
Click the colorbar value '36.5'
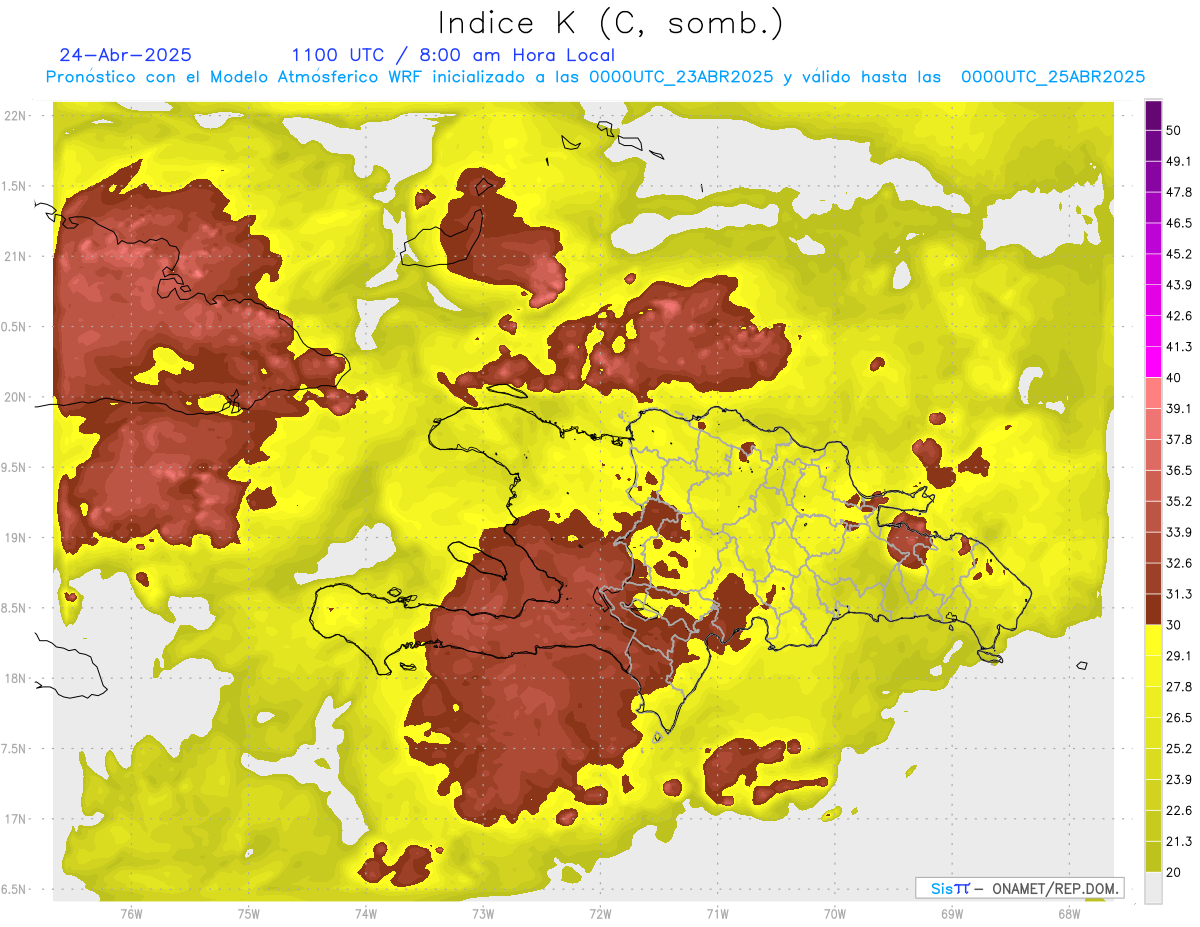(x=1179, y=470)
